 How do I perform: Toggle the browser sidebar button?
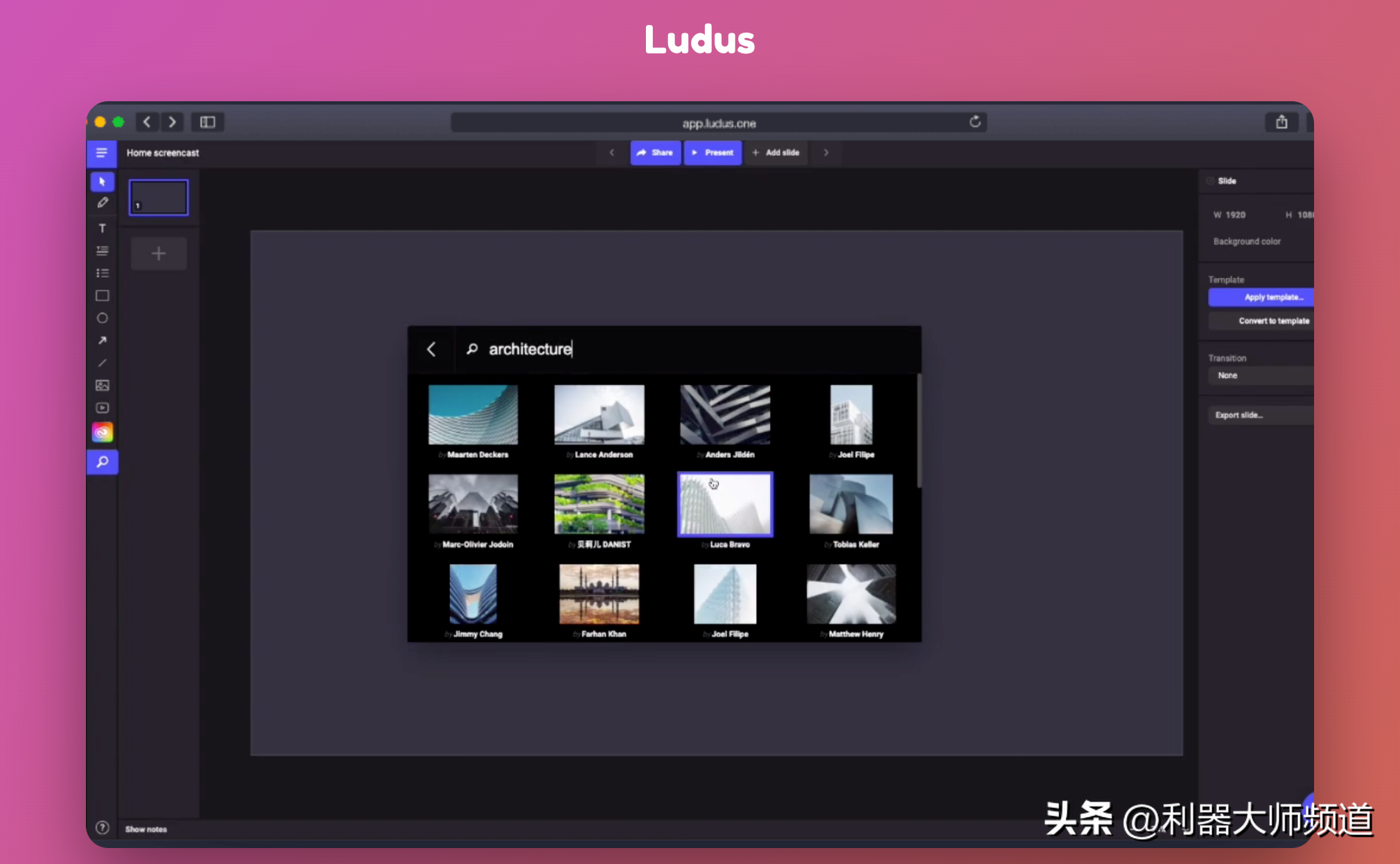208,122
